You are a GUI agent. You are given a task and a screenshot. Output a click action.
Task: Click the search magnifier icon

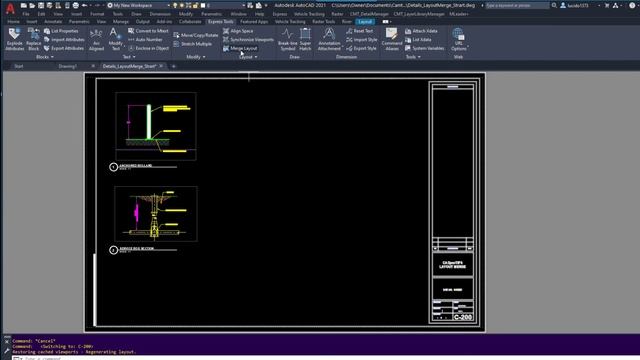pos(554,5)
